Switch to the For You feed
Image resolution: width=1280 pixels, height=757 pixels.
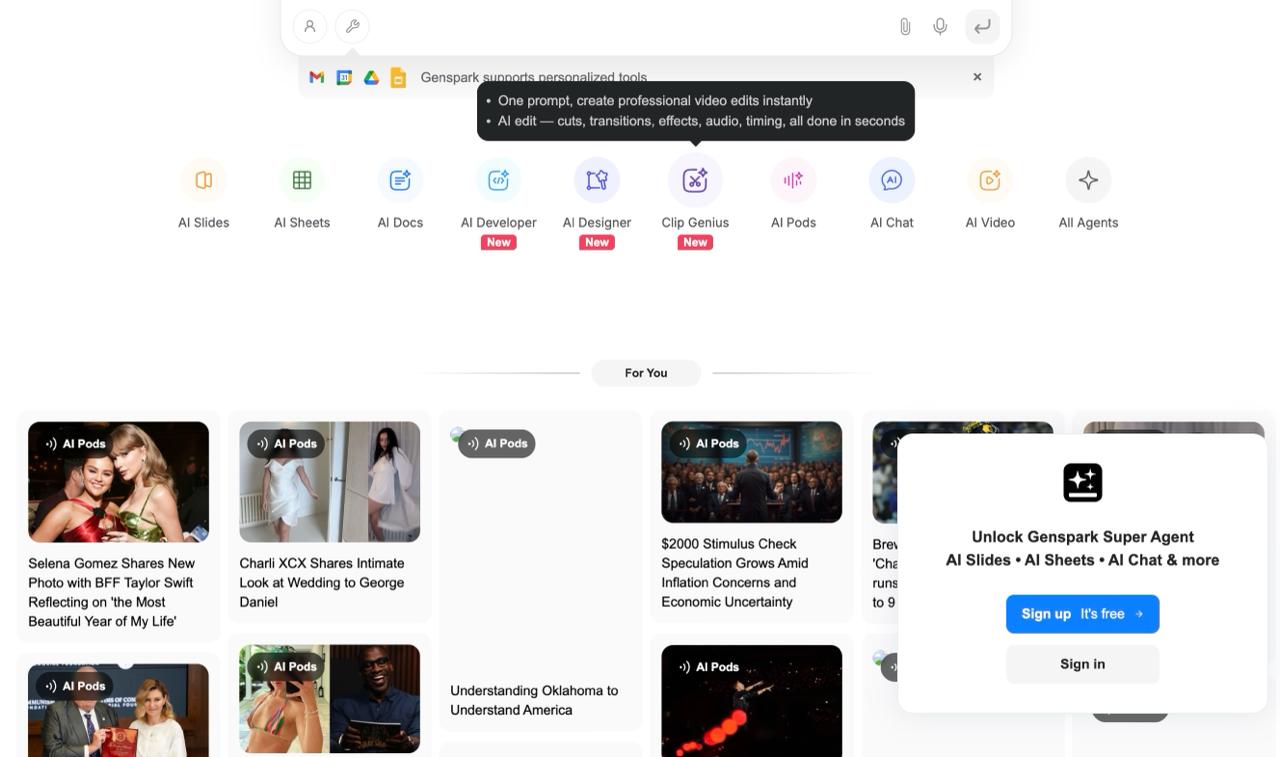click(646, 372)
